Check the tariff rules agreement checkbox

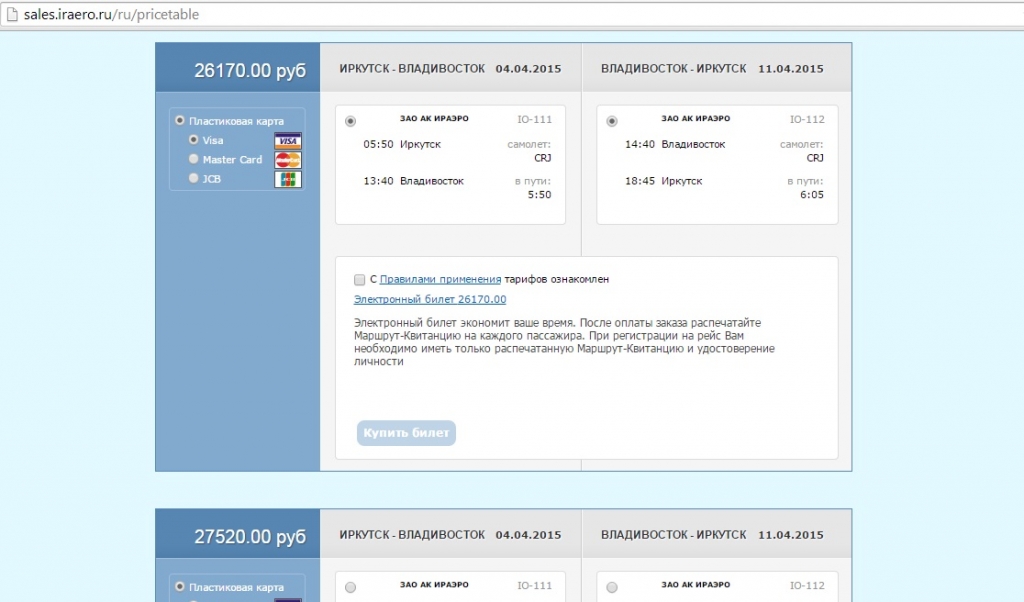(x=359, y=279)
